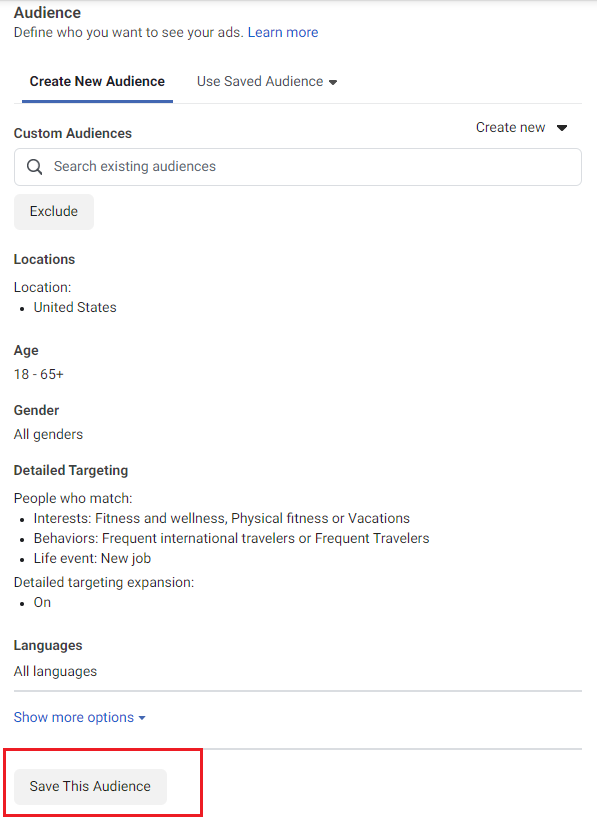Click the small arrow after Show more options
This screenshot has height=824, width=597.
coord(142,718)
